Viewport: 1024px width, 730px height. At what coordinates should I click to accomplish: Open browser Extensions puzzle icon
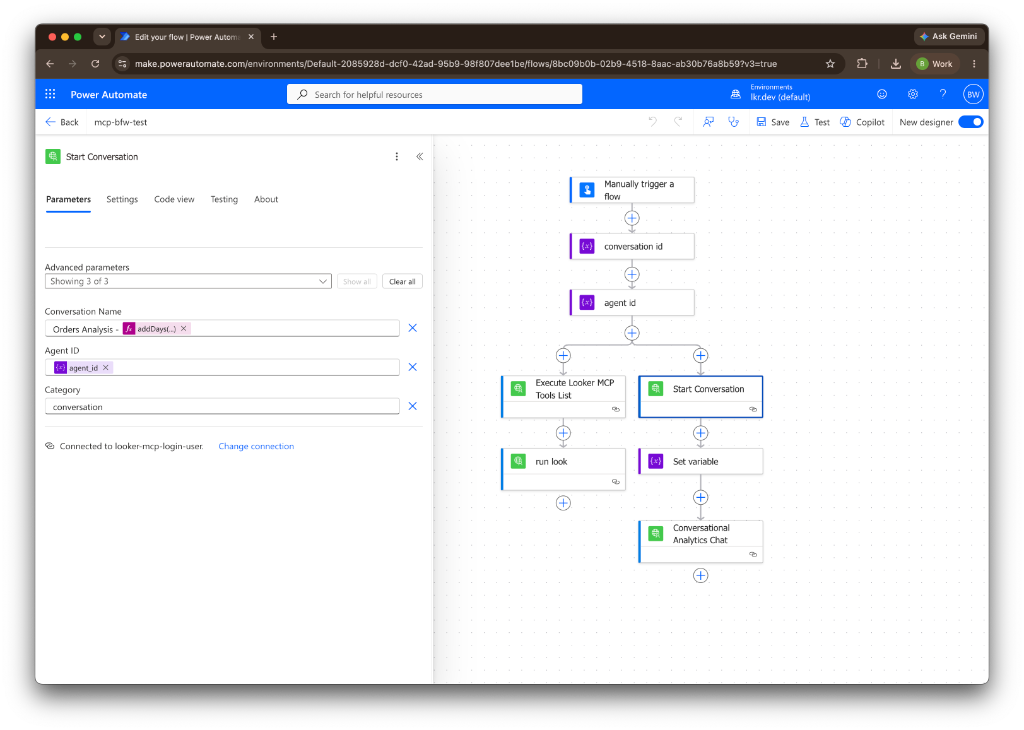pos(862,64)
